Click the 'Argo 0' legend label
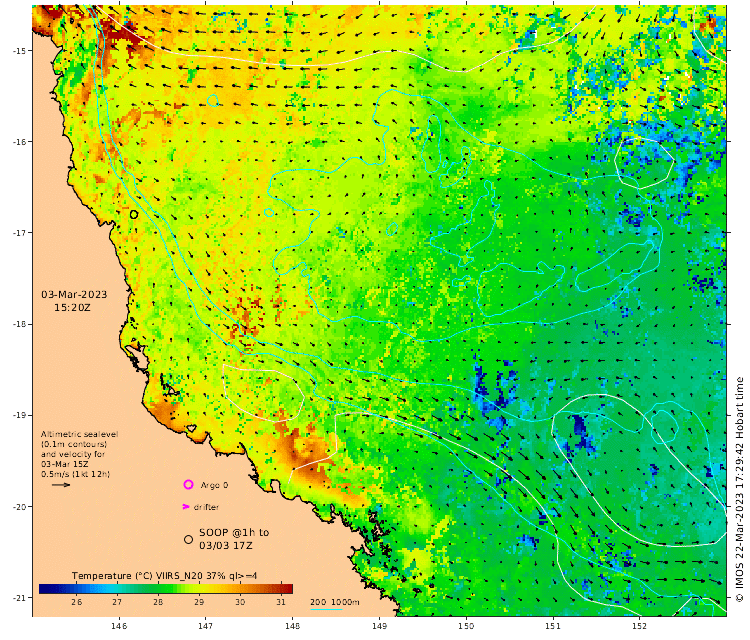The height and width of the screenshot is (640, 750). (x=214, y=485)
